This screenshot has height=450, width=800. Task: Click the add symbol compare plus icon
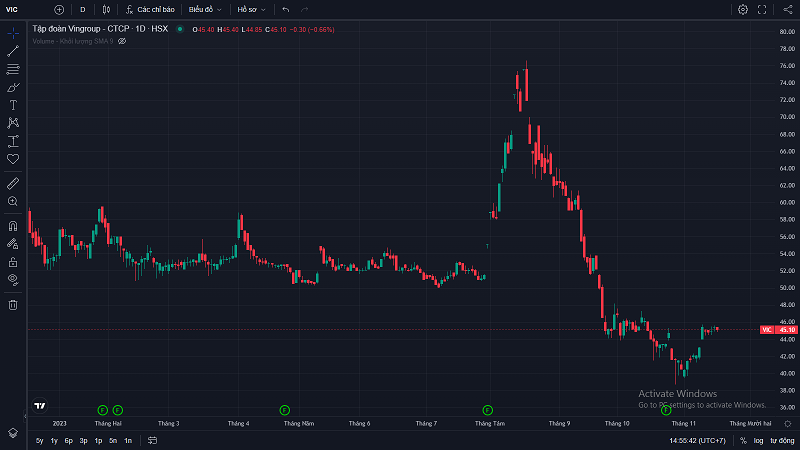pyautogui.click(x=59, y=9)
